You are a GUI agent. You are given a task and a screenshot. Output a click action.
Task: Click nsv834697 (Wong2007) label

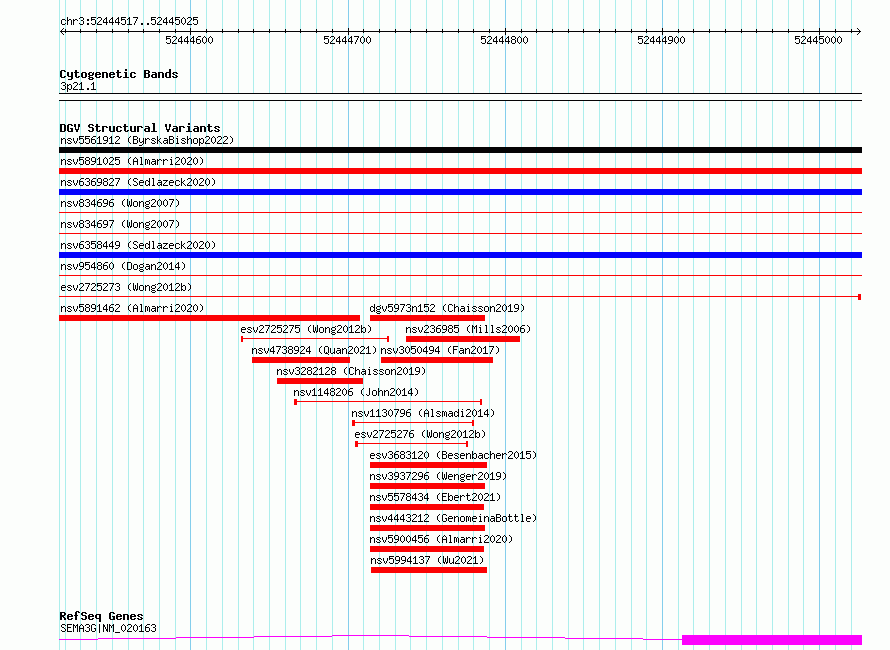pyautogui.click(x=120, y=224)
